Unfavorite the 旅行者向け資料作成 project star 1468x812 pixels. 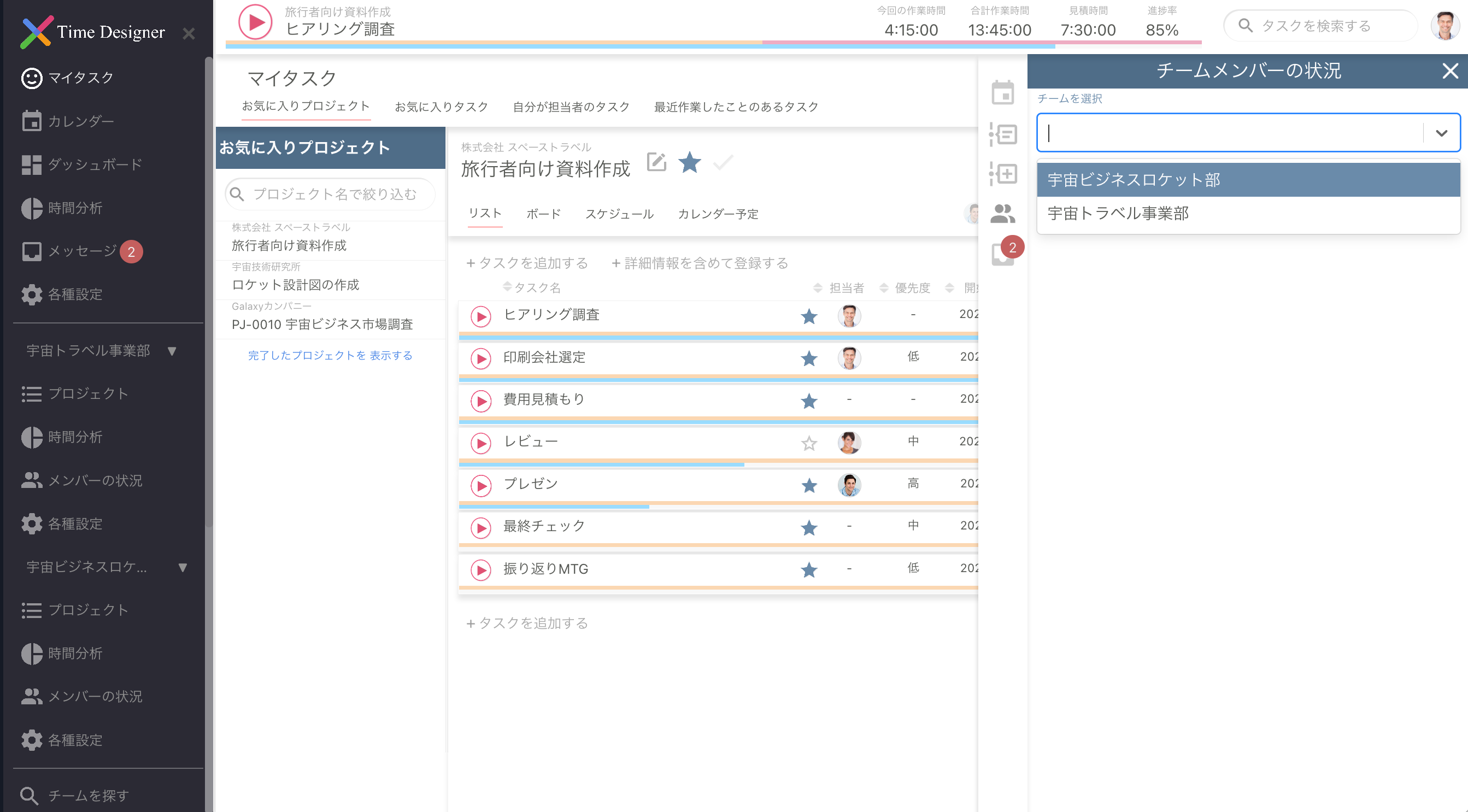[x=690, y=162]
